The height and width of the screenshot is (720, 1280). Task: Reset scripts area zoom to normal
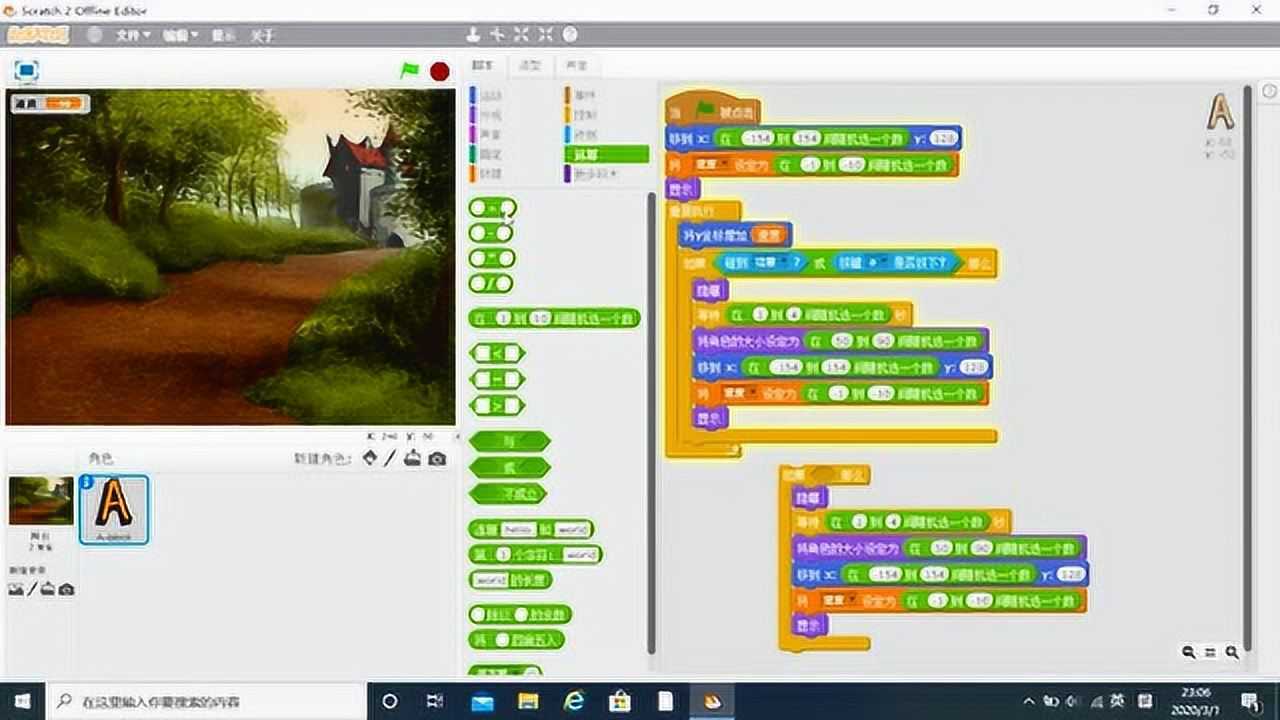pyautogui.click(x=1210, y=652)
